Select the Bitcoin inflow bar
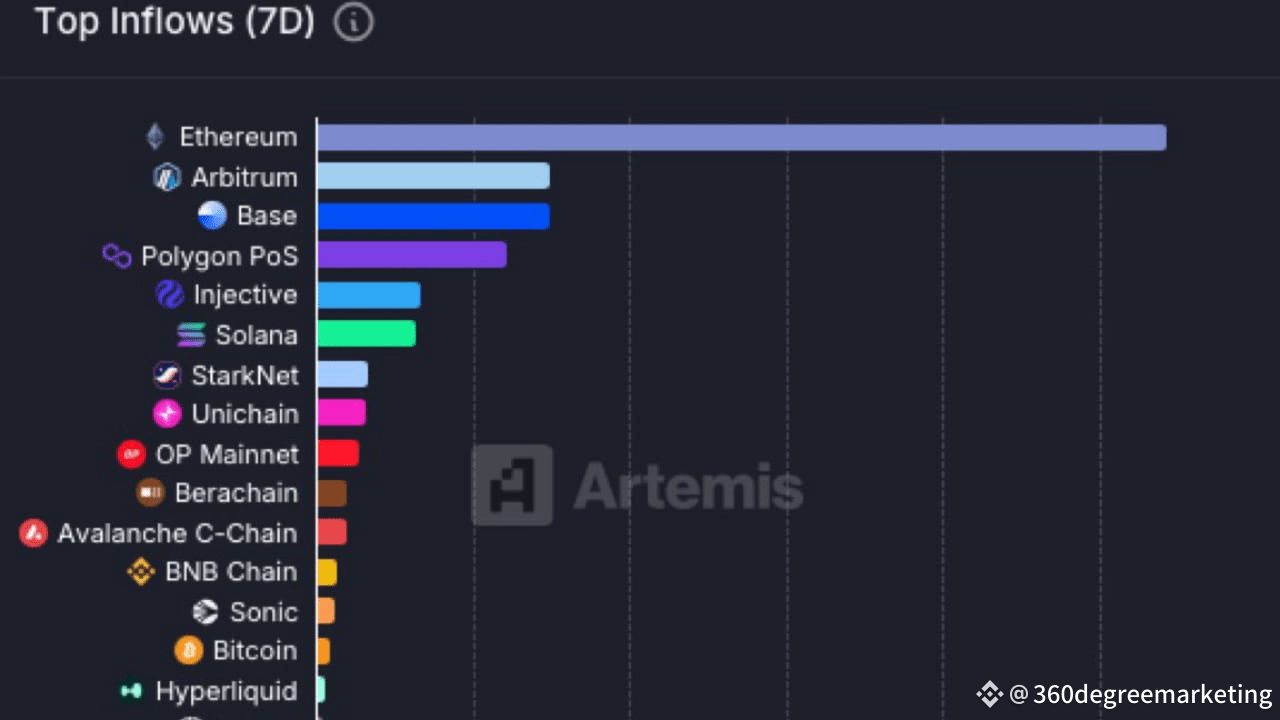The image size is (1280, 720). coord(324,651)
